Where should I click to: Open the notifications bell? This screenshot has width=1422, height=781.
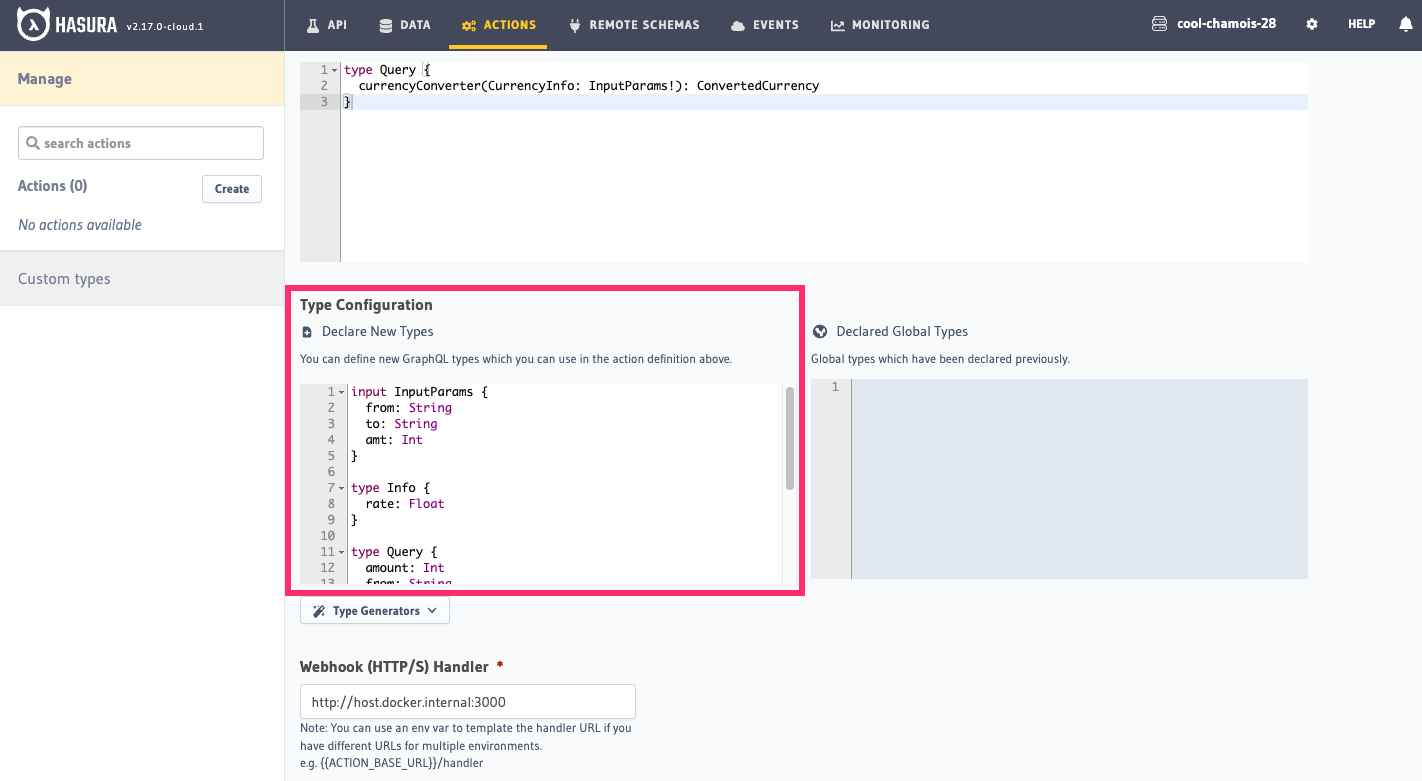click(1405, 24)
